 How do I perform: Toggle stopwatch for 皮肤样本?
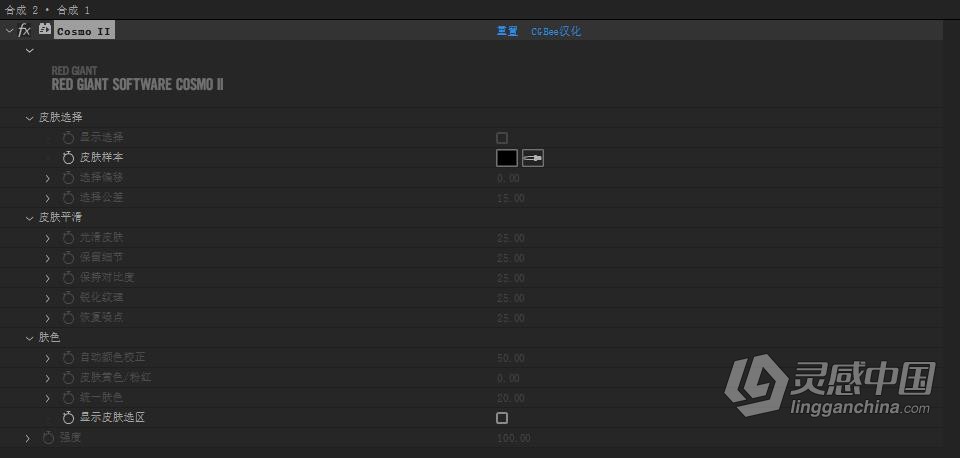tap(69, 158)
